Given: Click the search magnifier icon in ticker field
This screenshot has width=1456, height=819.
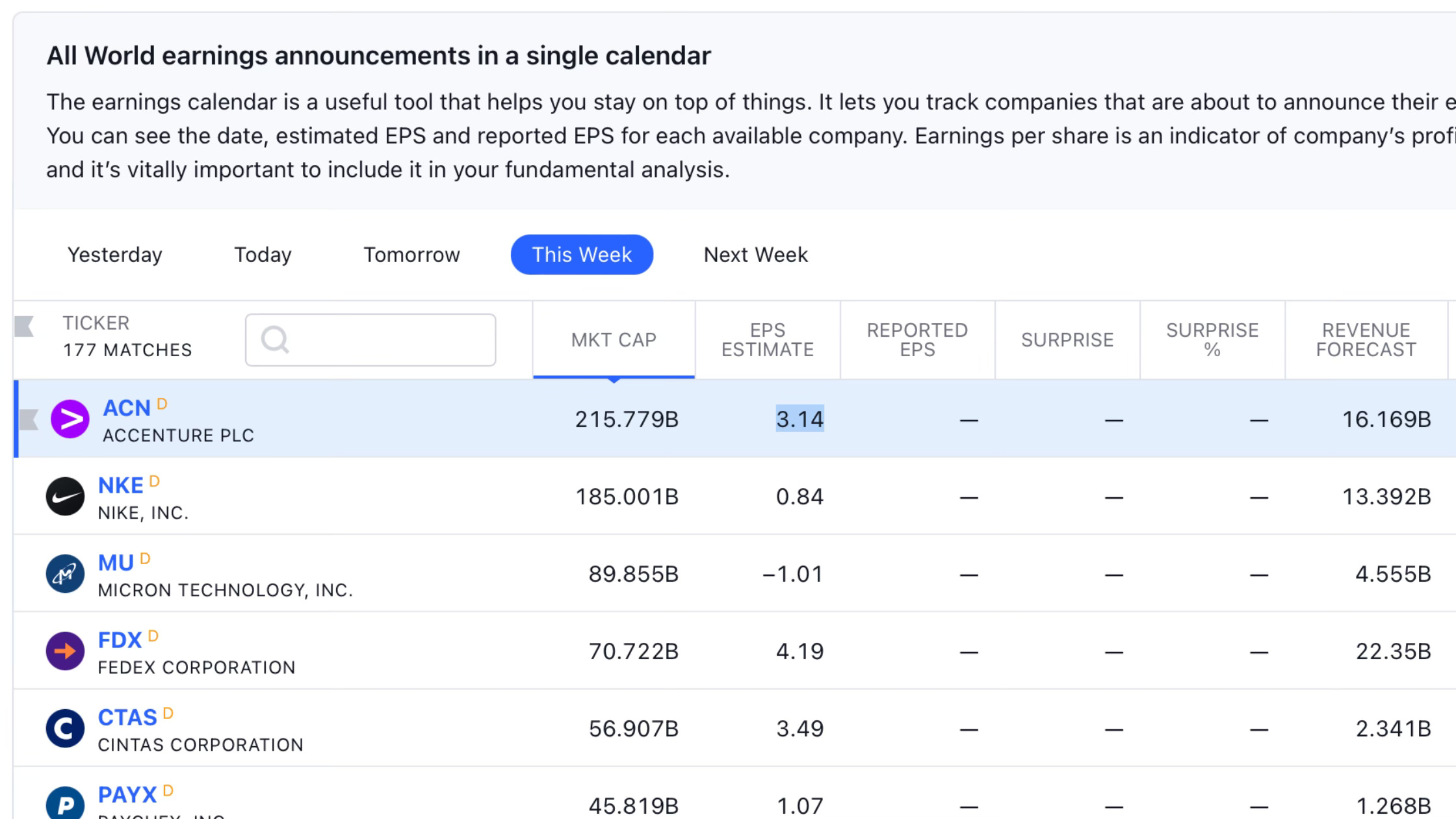Looking at the screenshot, I should click(x=275, y=339).
